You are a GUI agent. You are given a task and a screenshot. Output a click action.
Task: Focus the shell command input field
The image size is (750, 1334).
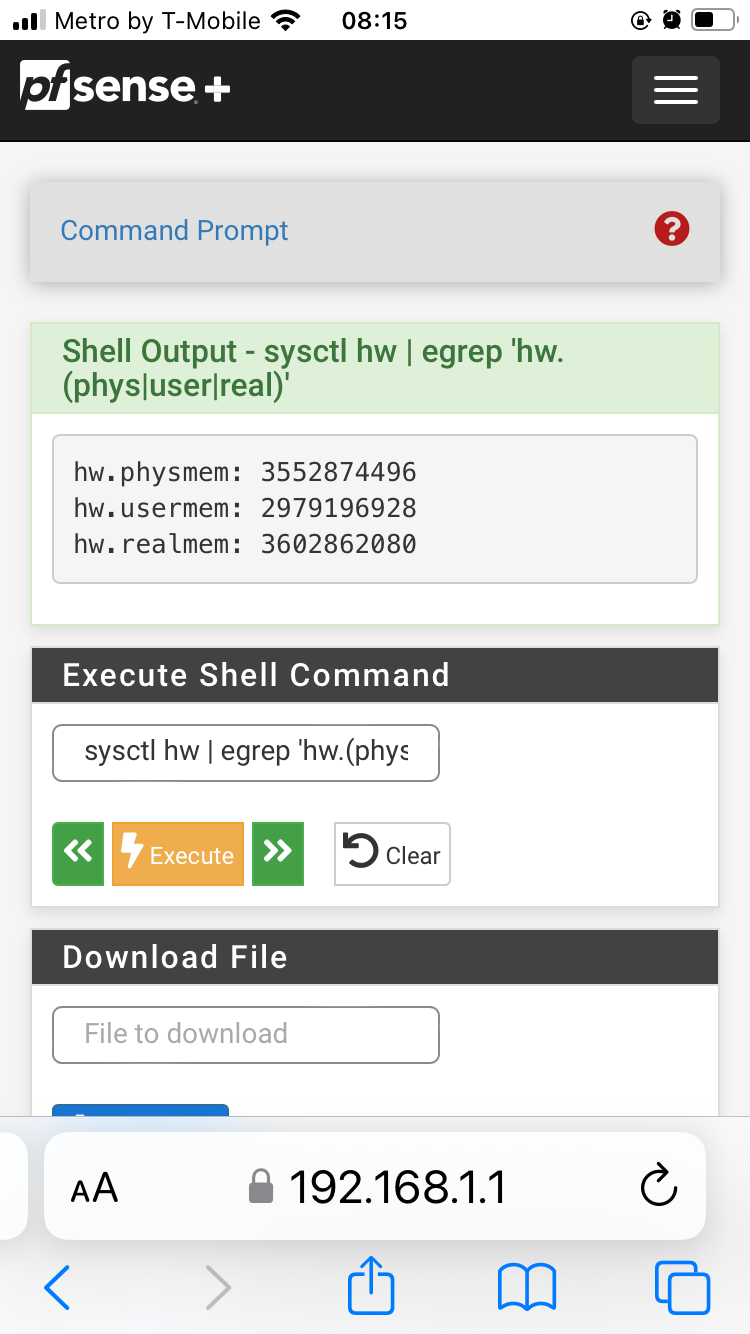coord(246,752)
